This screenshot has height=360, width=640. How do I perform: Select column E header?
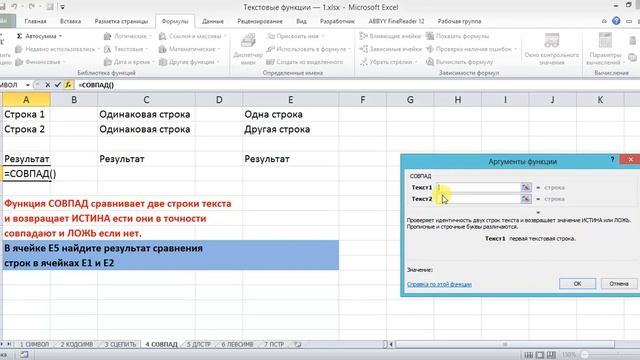[290, 100]
